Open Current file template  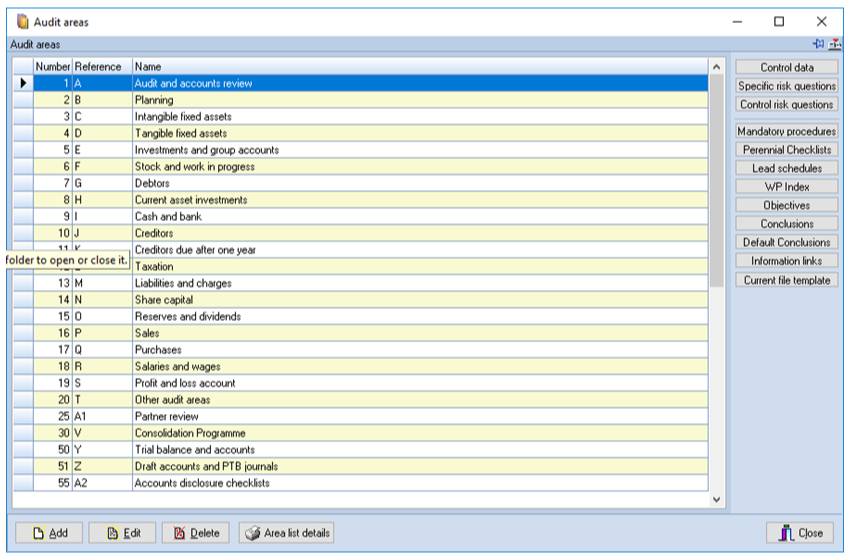tap(787, 280)
